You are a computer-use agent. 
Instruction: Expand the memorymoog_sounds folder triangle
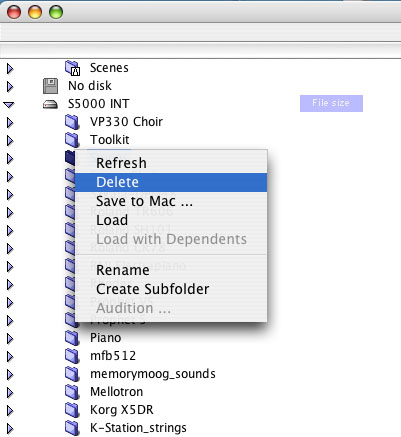coord(10,375)
